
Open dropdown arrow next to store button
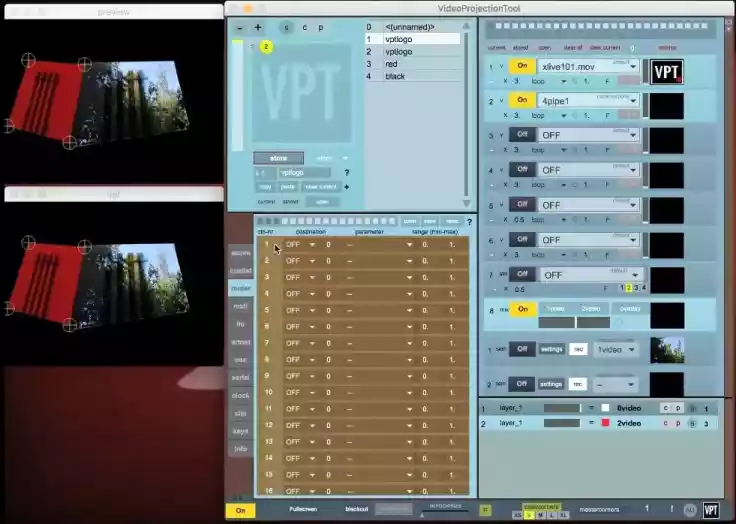click(x=345, y=158)
